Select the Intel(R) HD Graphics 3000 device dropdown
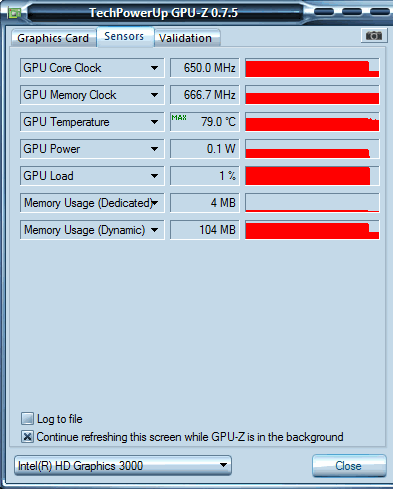393x489 pixels. (123, 465)
